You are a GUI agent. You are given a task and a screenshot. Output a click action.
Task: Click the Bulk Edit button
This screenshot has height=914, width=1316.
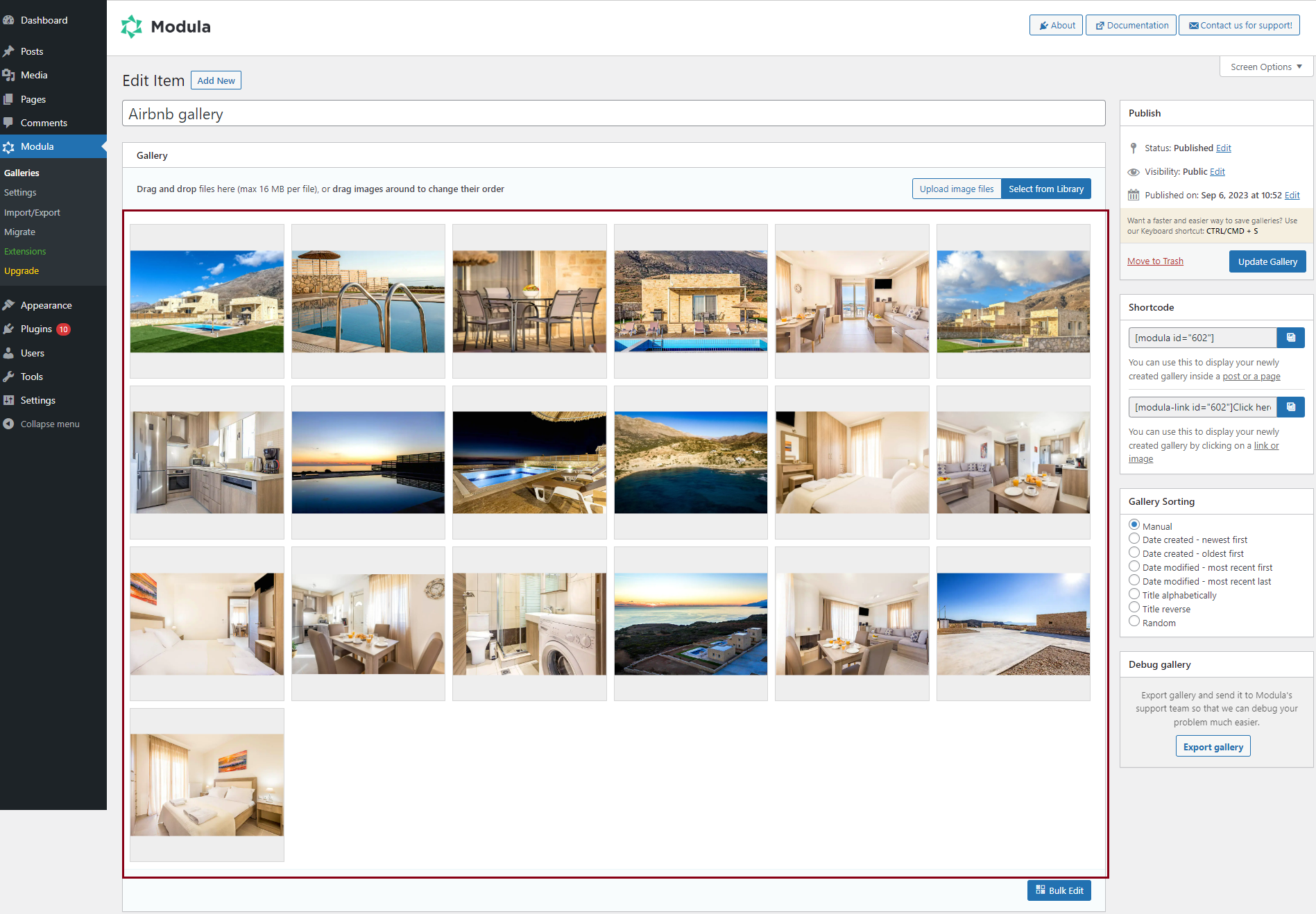coord(1059,890)
